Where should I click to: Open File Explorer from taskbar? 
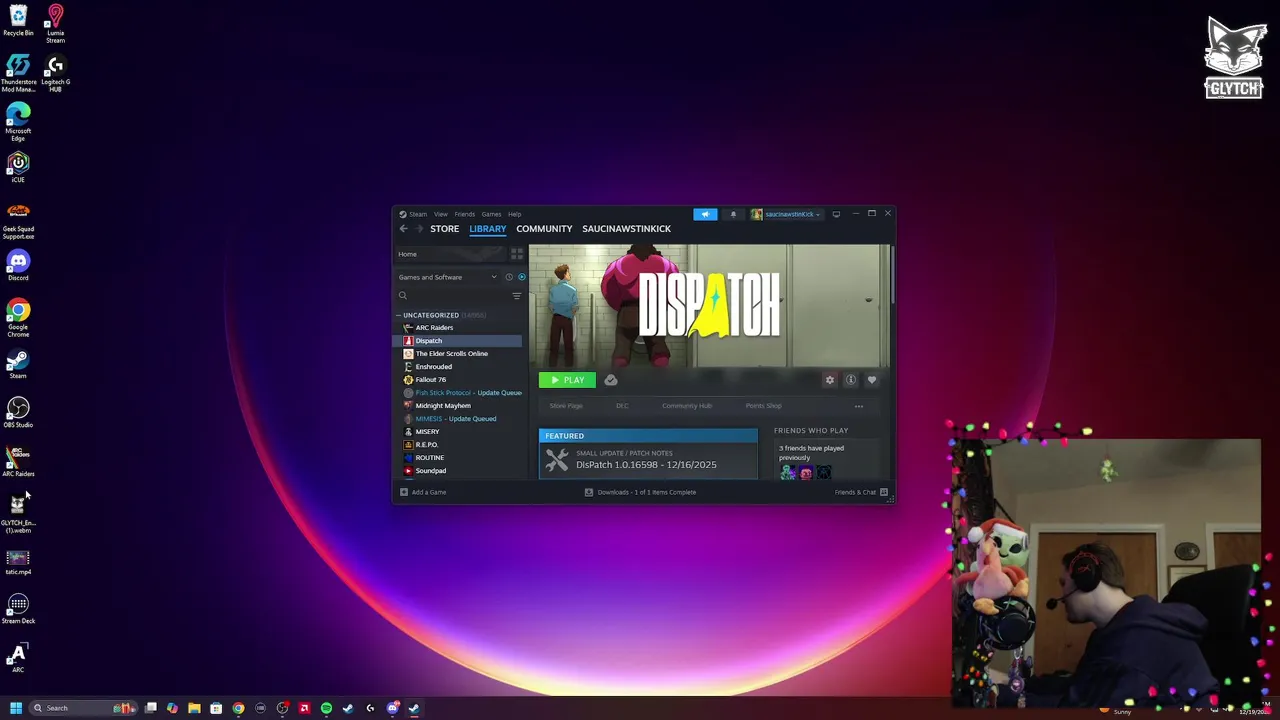tap(194, 708)
